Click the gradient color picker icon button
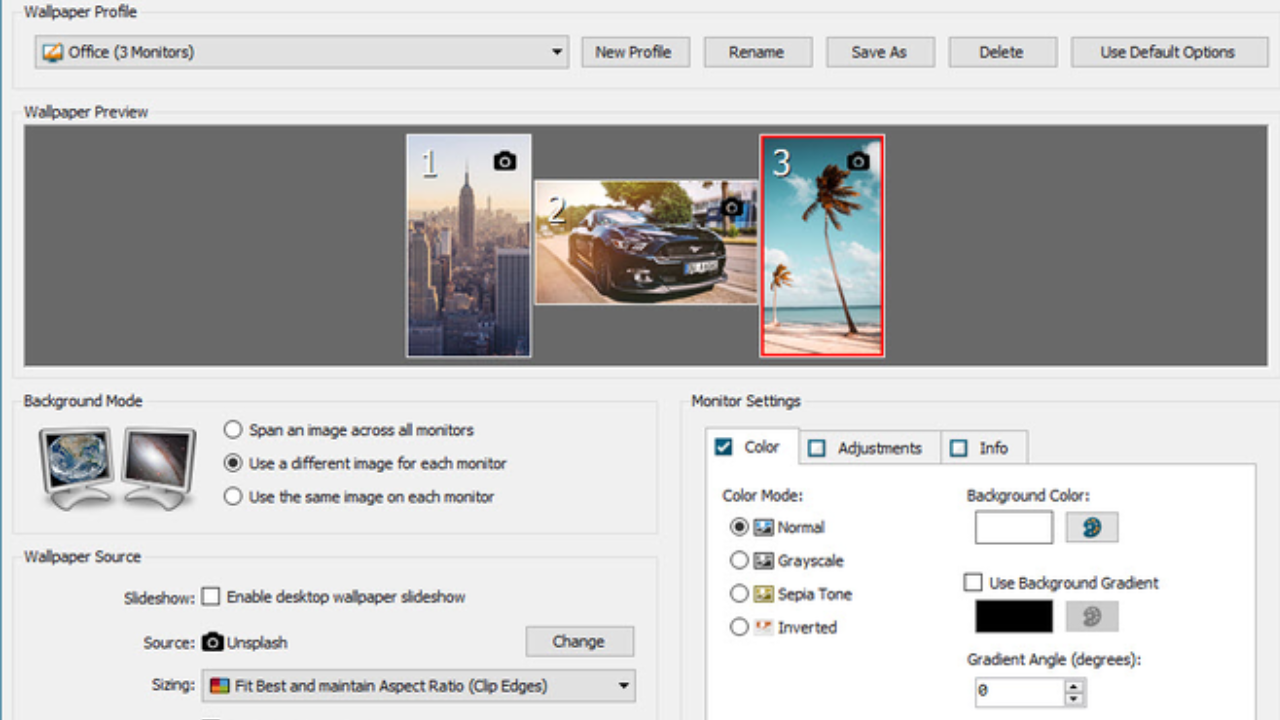The image size is (1280, 720). pos(1091,617)
